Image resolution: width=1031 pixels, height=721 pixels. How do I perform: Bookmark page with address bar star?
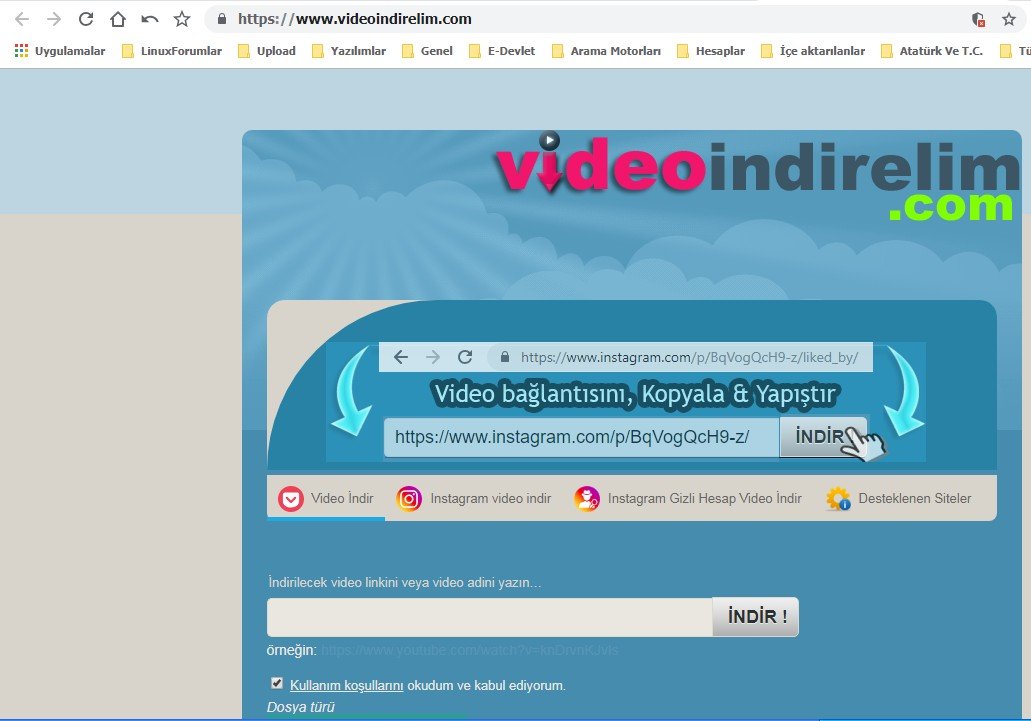click(1009, 19)
